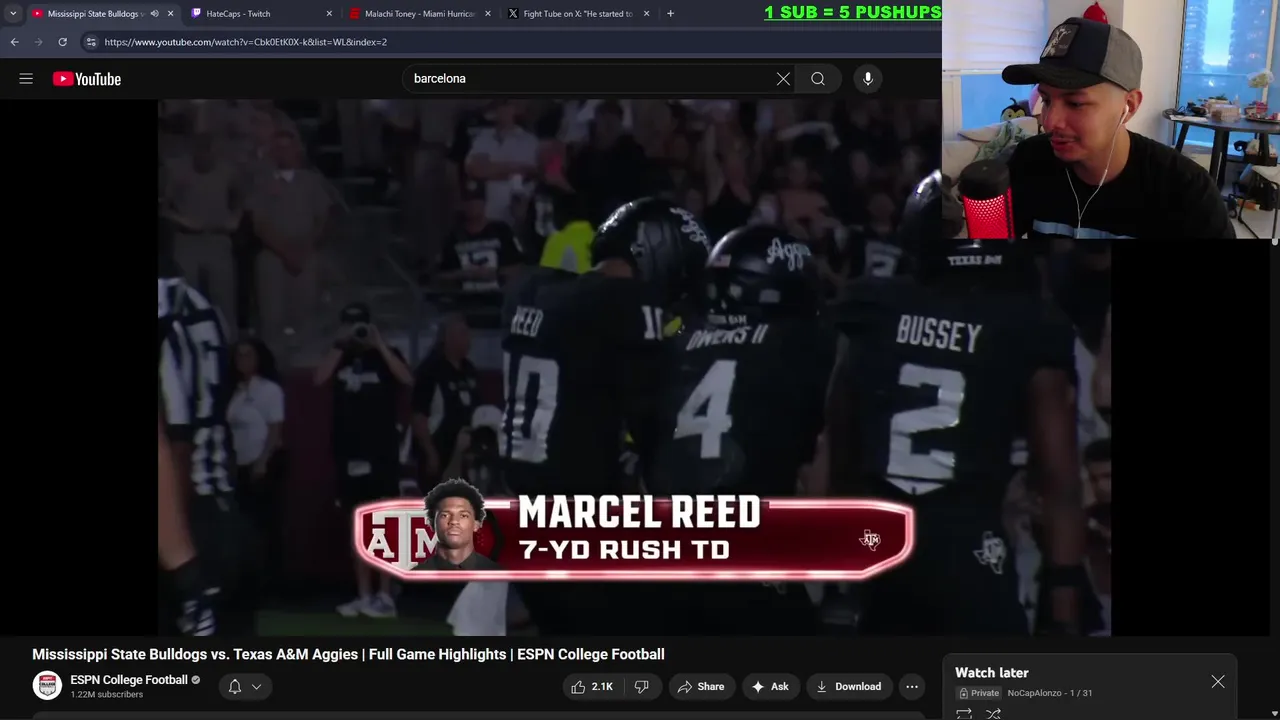Go forward in browser history
The image size is (1280, 720).
[38, 42]
